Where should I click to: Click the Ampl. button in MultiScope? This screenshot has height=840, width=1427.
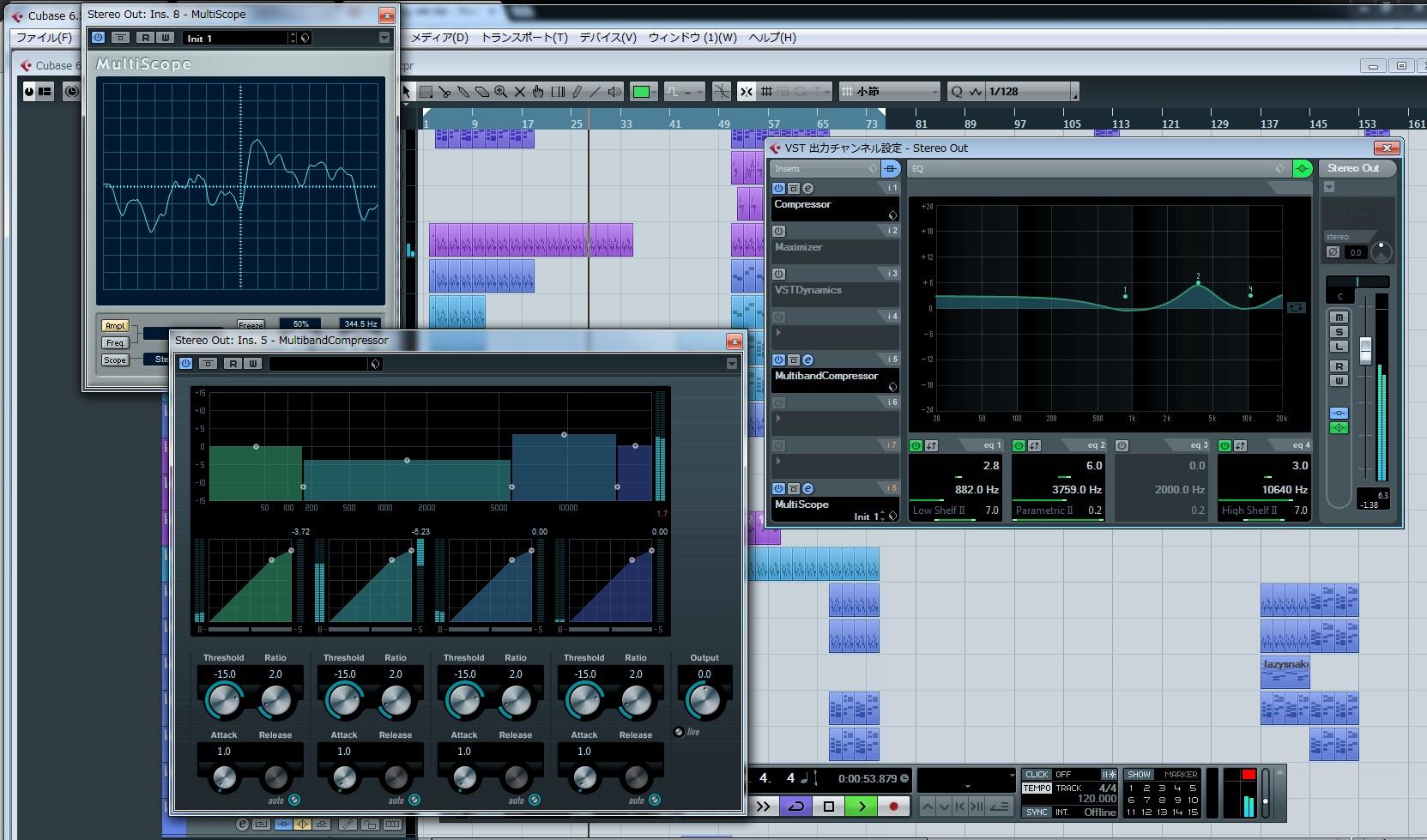click(x=115, y=326)
